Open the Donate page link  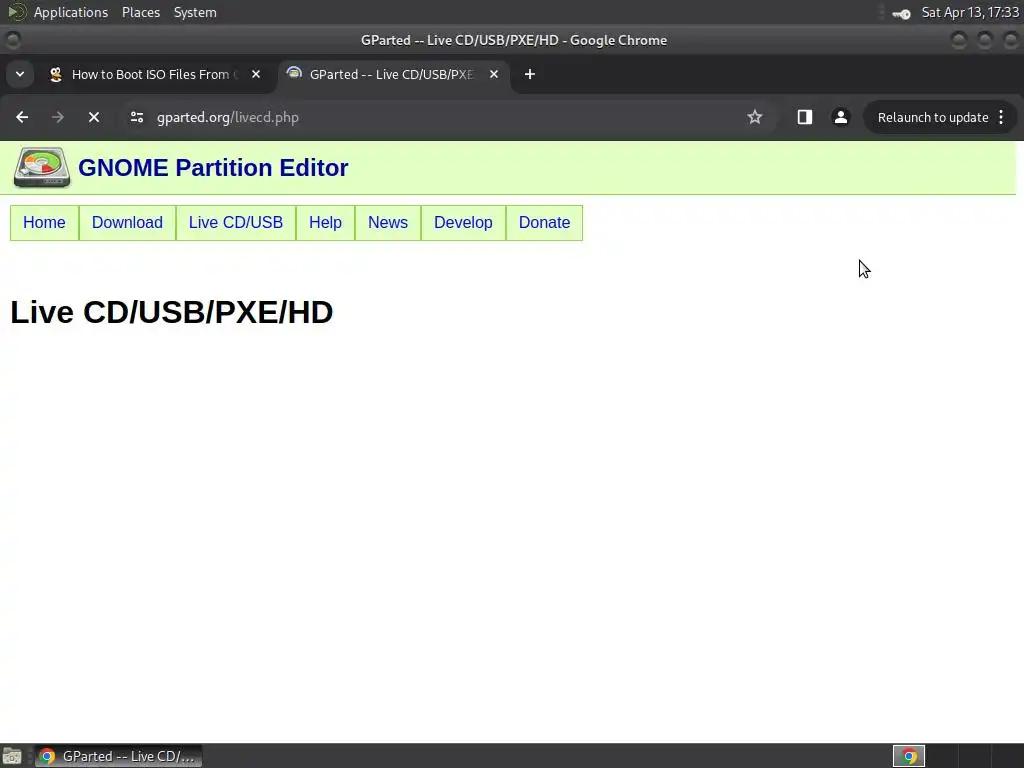544,223
